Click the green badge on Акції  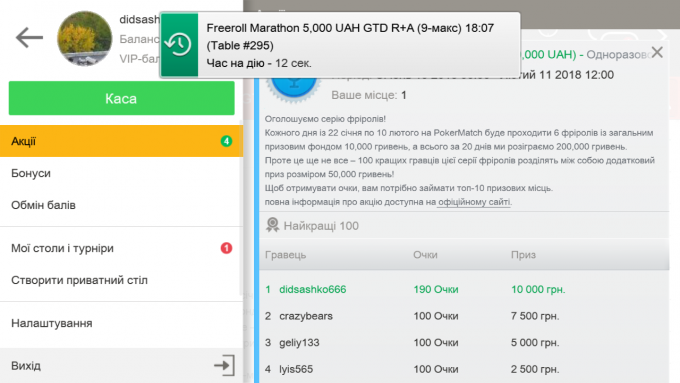pyautogui.click(x=226, y=141)
